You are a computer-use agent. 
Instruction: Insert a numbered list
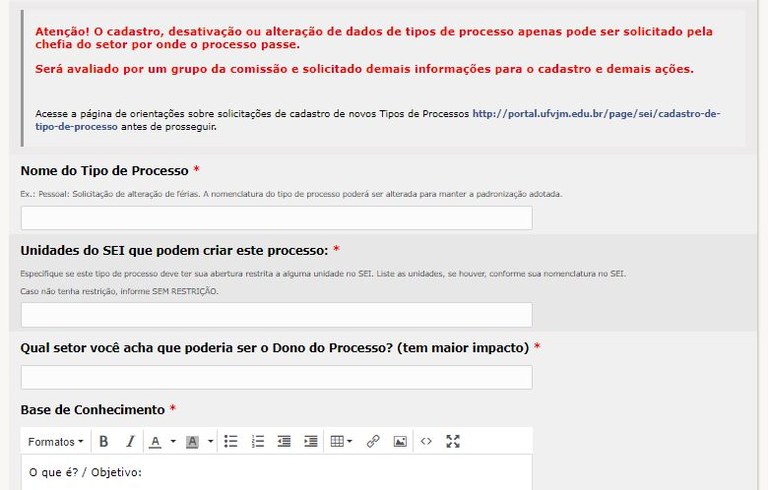click(x=258, y=441)
